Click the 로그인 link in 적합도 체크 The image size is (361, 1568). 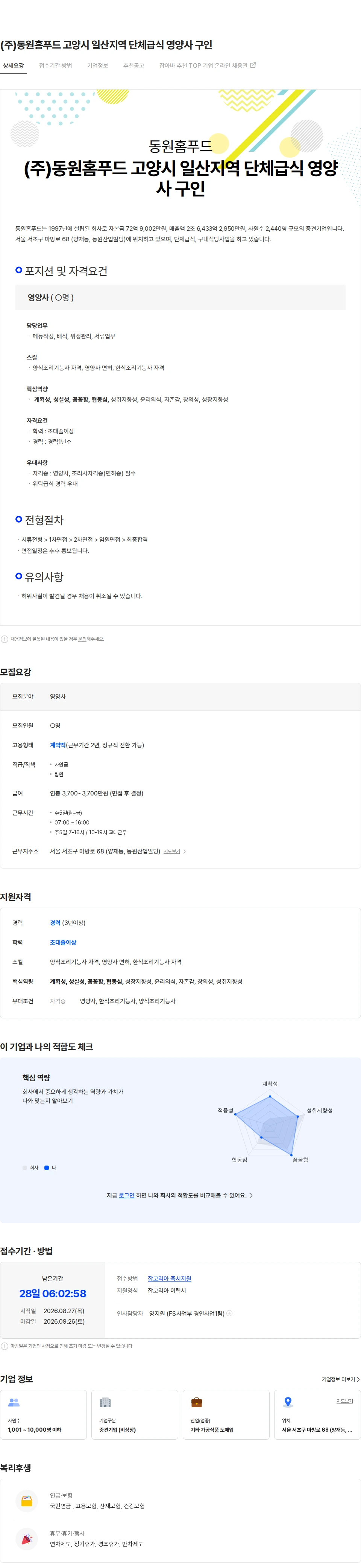tap(126, 1195)
